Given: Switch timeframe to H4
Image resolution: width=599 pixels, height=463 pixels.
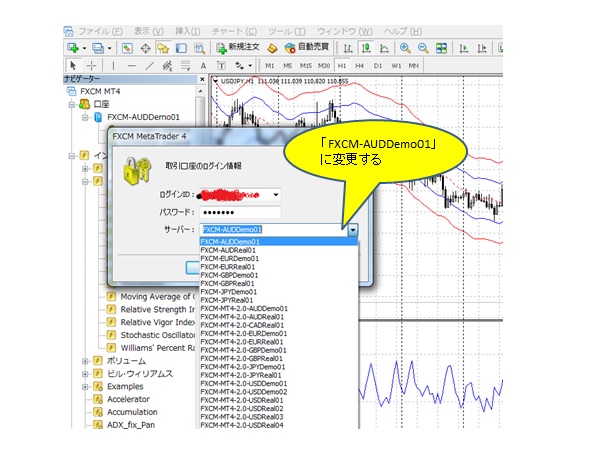Looking at the screenshot, I should click(x=359, y=66).
